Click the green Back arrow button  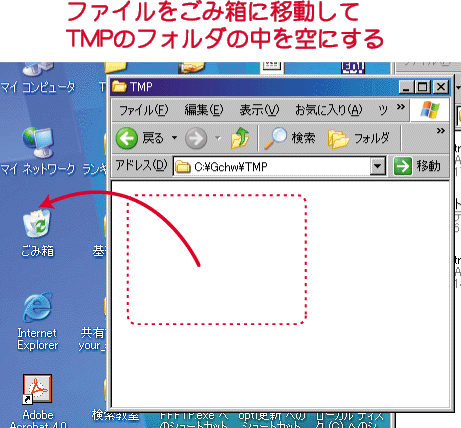point(126,138)
